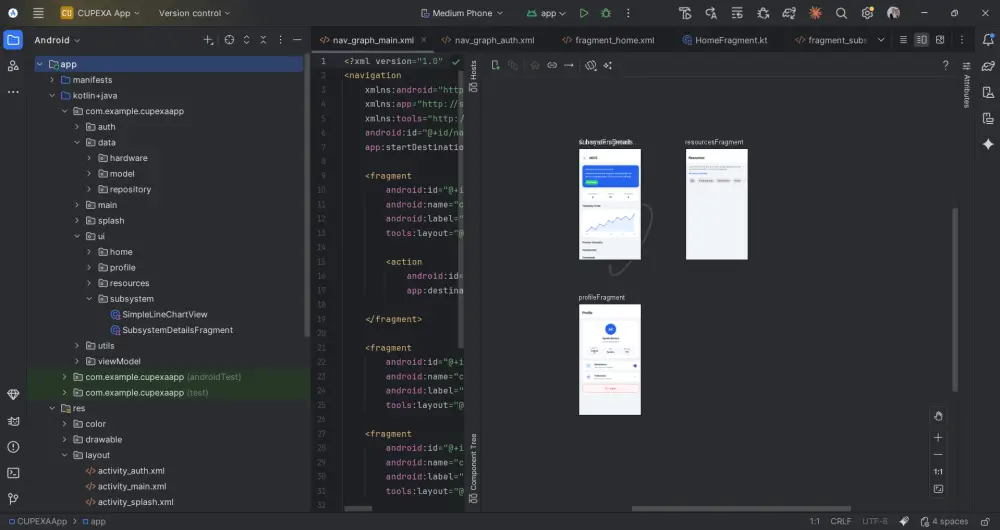Select profileFragment destination thumbnail
The image size is (1000, 530).
610,359
